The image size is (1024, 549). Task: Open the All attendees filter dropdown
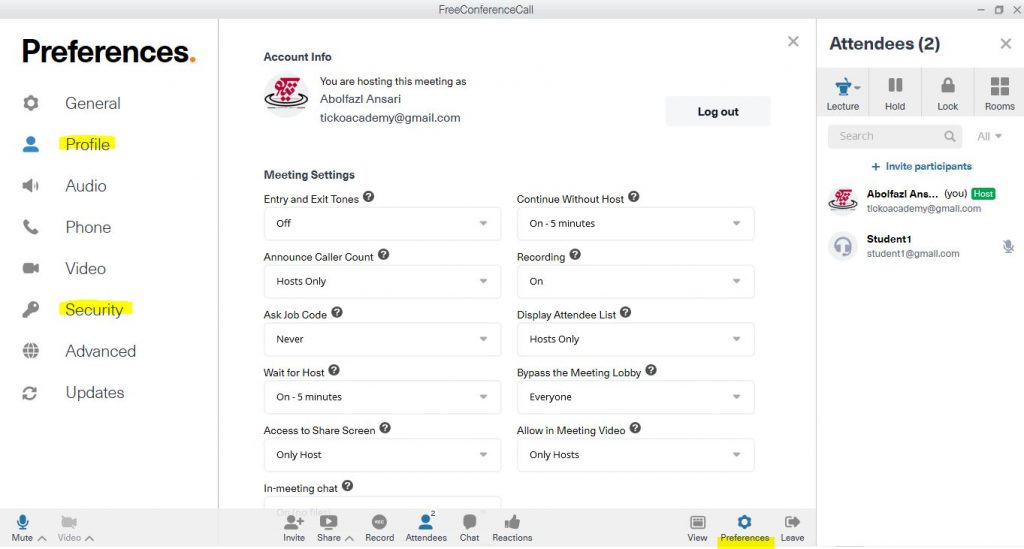[989, 136]
